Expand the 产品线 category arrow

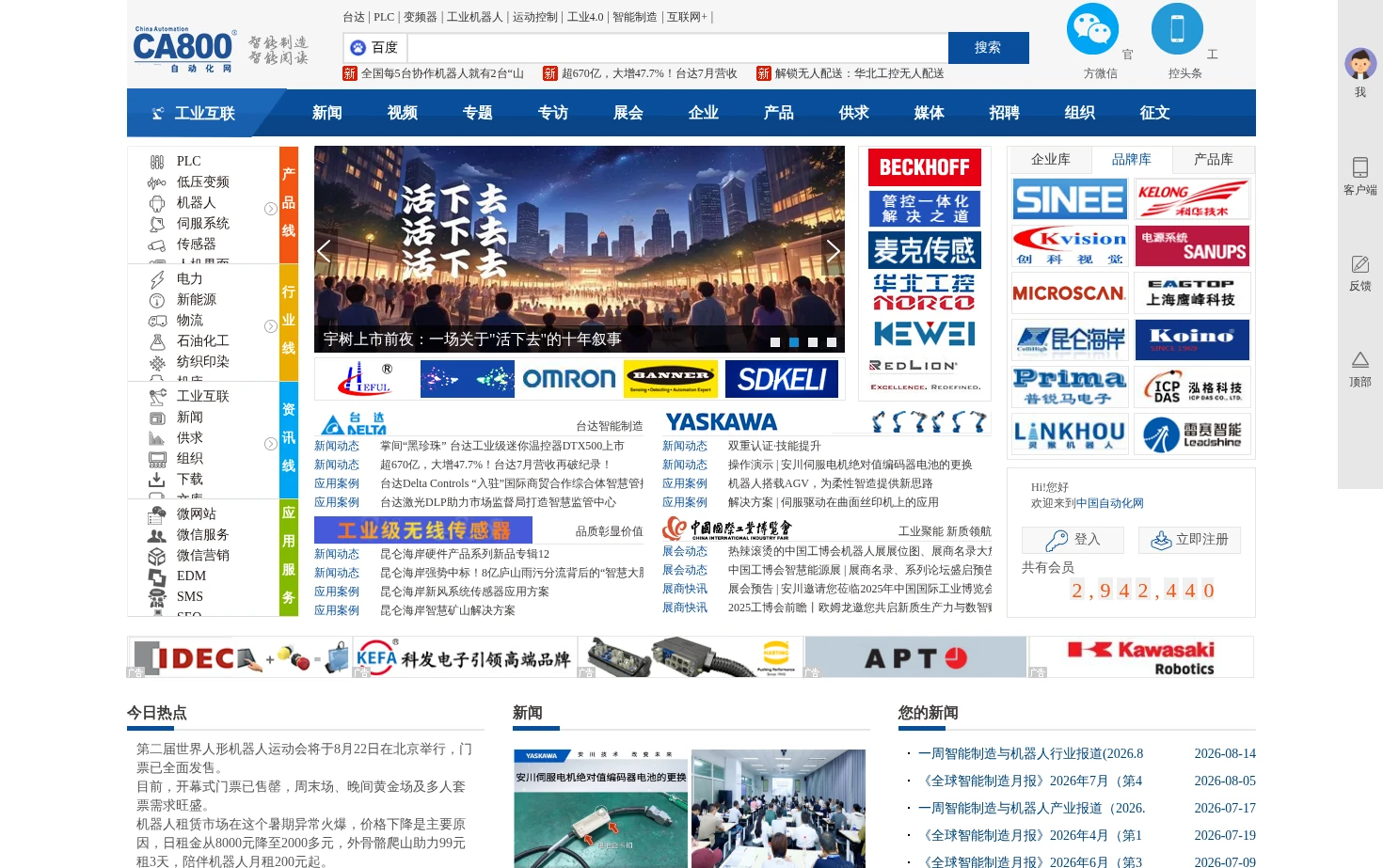(x=271, y=209)
